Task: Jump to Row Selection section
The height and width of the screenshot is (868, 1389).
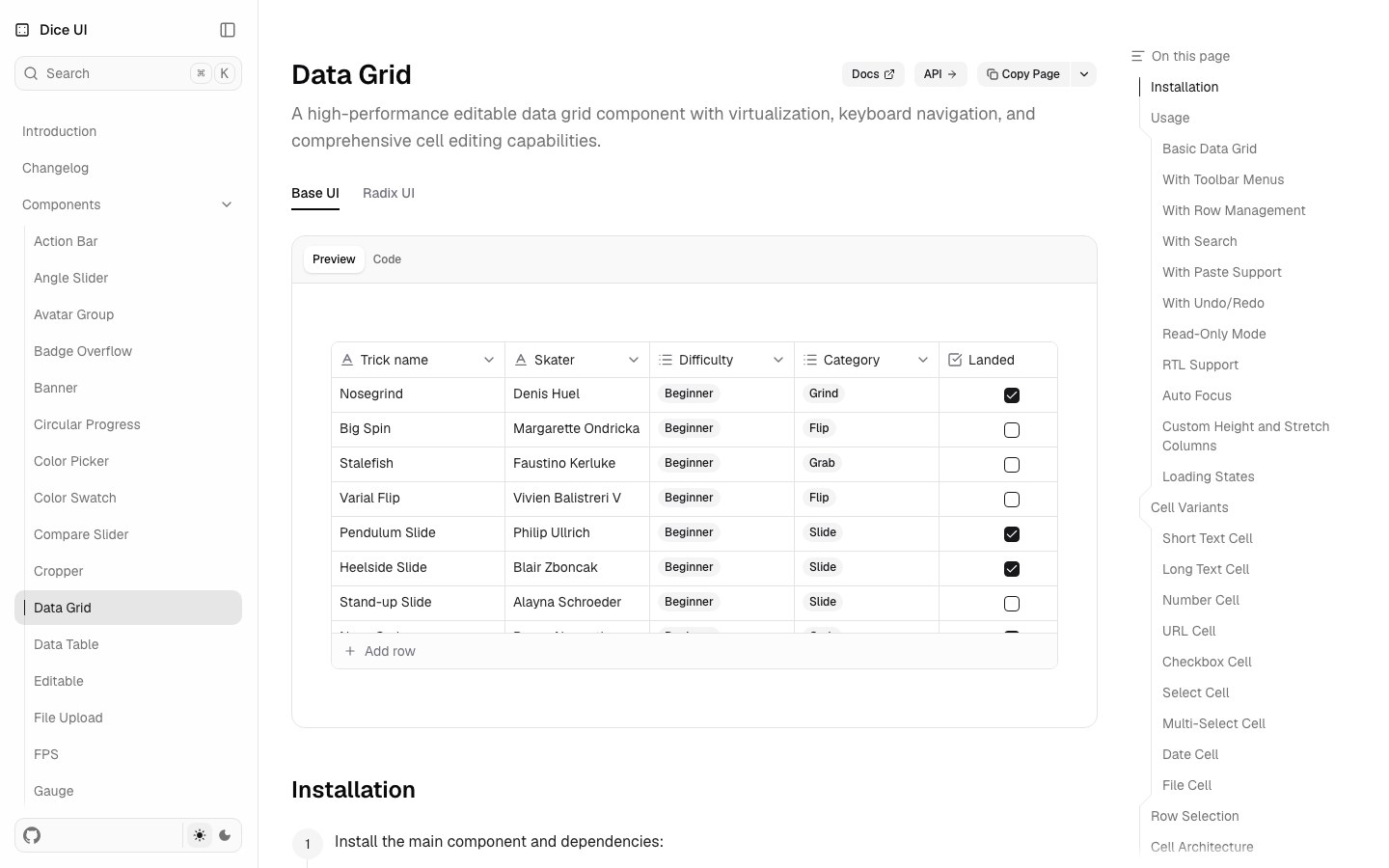Action: (x=1195, y=816)
